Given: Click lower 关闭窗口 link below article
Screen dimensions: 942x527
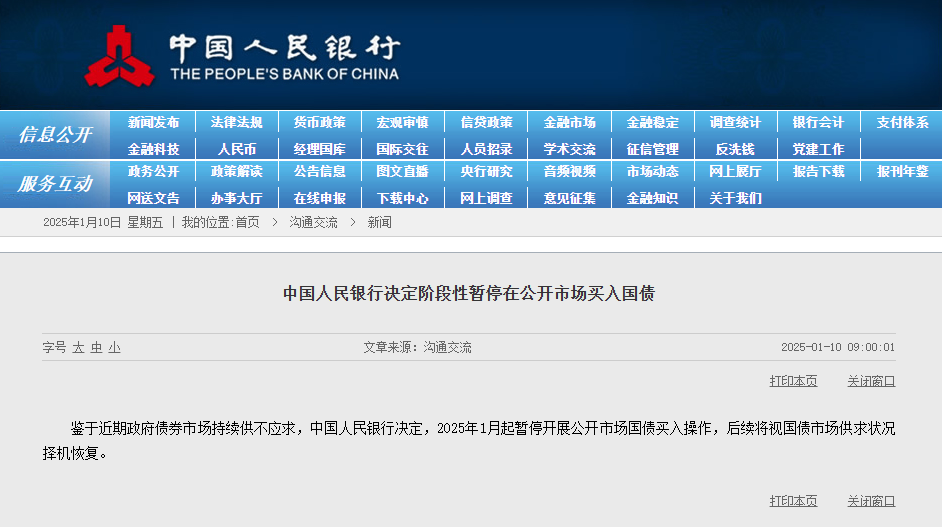Looking at the screenshot, I should [871, 501].
